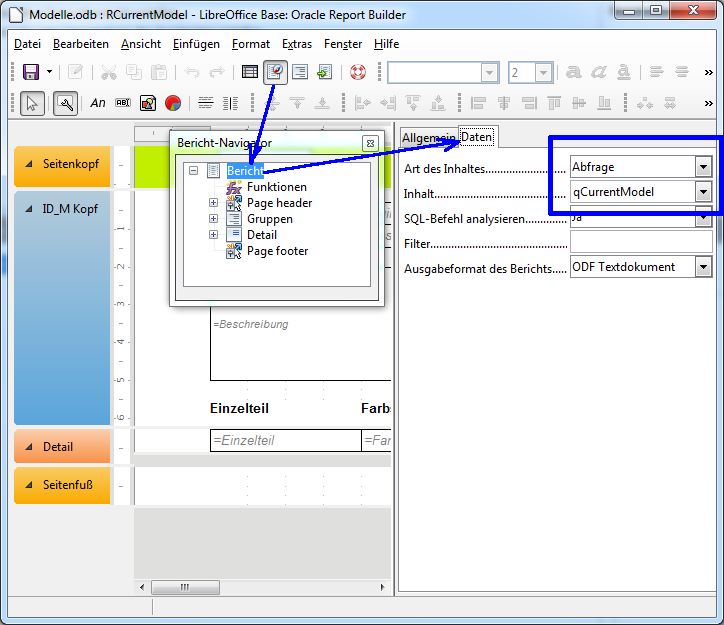
Task: Expand the second toolbar overflow chevron
Action: pos(708,103)
